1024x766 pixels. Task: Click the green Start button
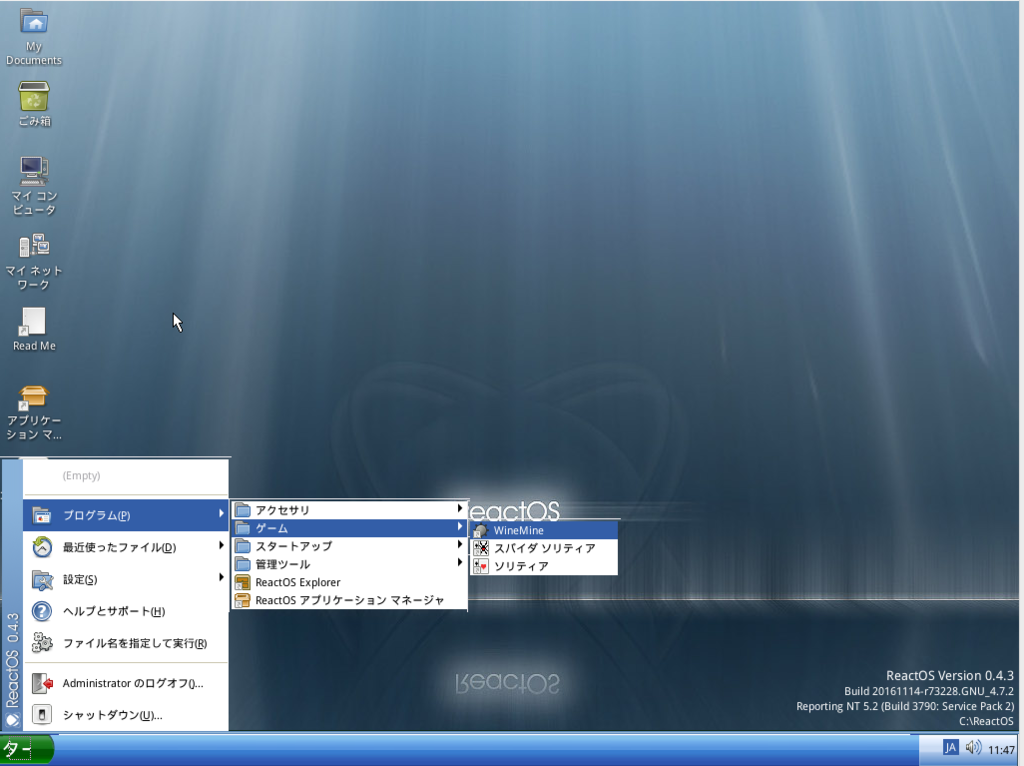27,749
